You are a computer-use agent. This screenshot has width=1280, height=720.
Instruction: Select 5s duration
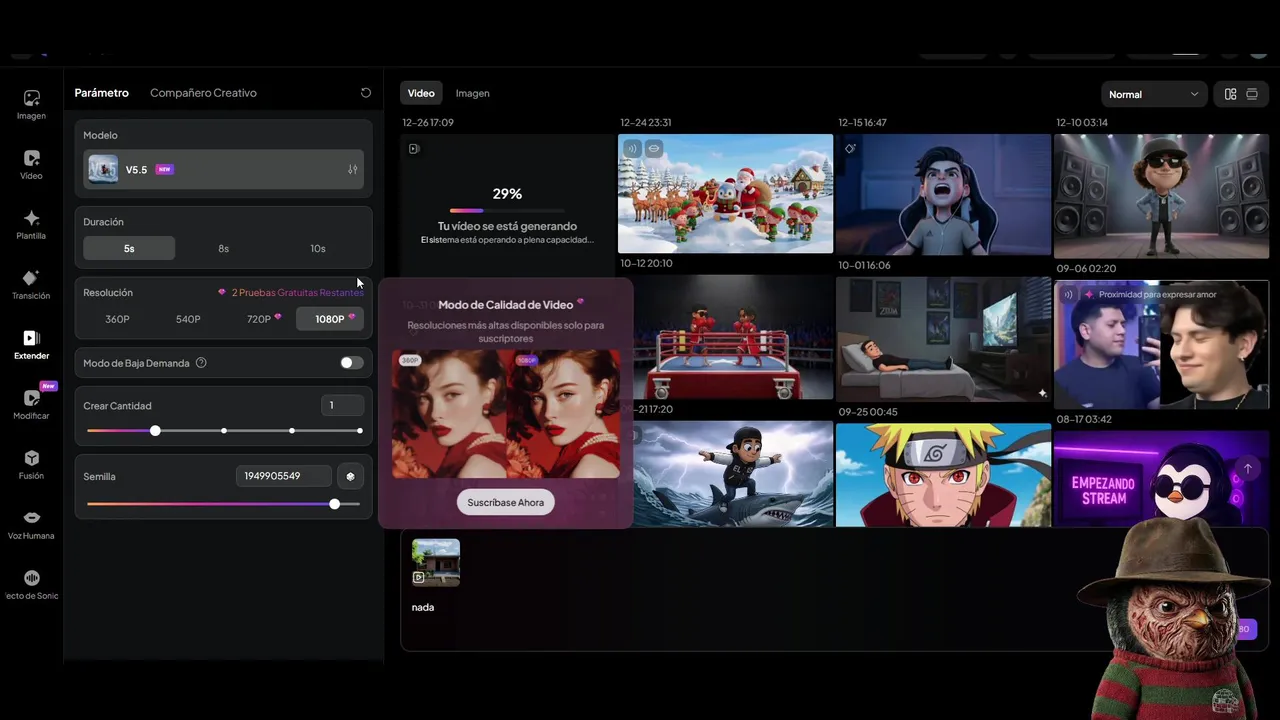[129, 248]
